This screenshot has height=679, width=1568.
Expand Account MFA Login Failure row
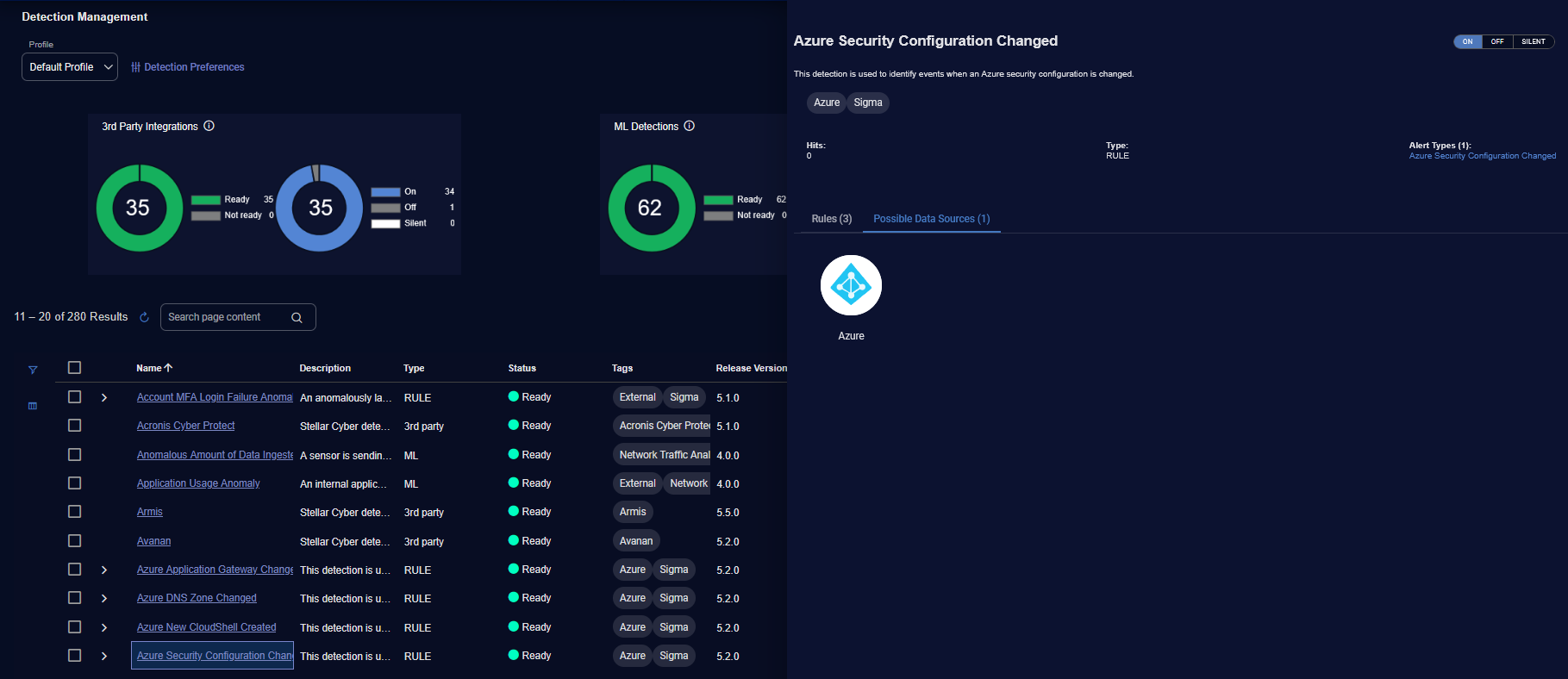click(x=104, y=397)
